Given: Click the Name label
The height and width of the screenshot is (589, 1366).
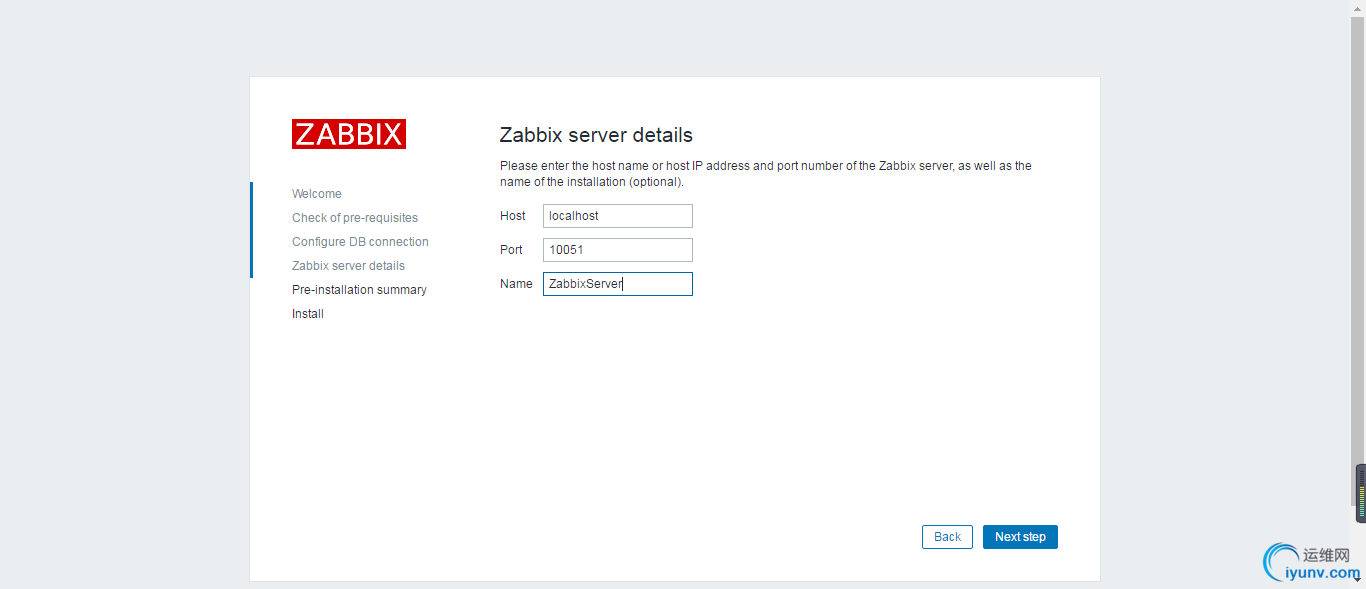Looking at the screenshot, I should tap(516, 284).
